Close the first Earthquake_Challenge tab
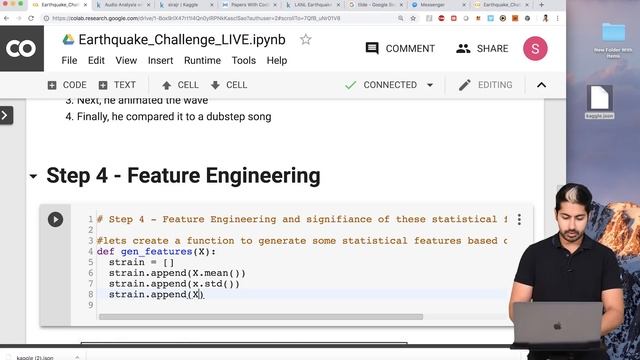 (85, 5)
